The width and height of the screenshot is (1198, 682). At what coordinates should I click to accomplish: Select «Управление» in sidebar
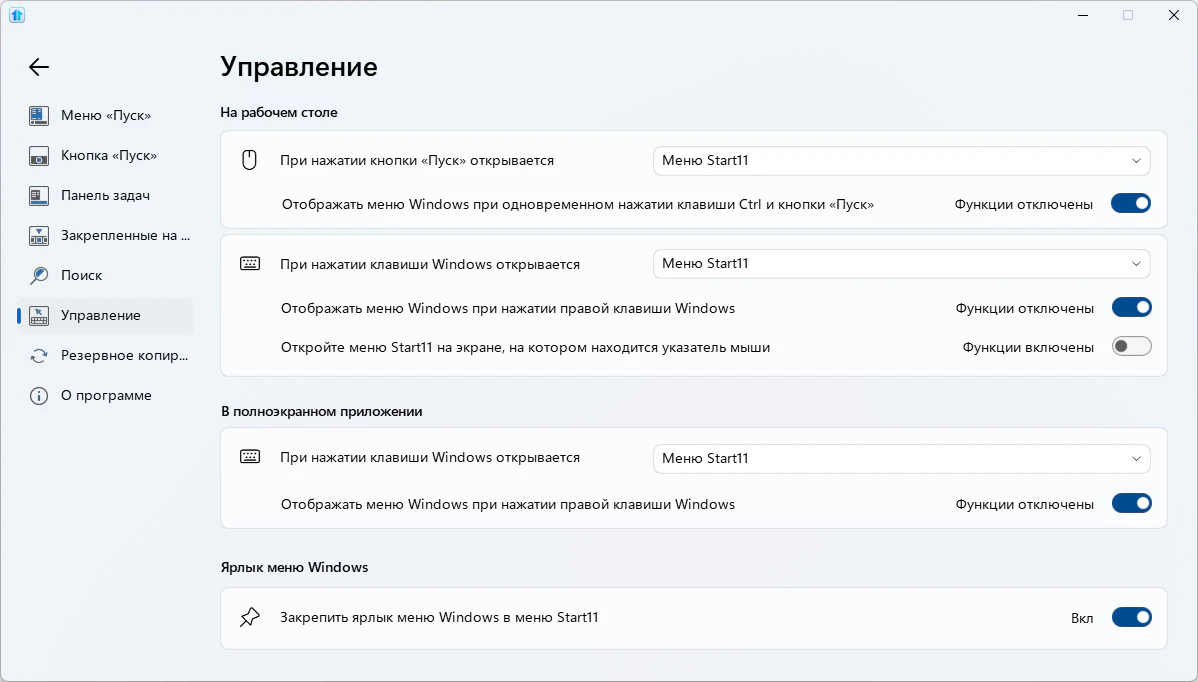coord(106,315)
